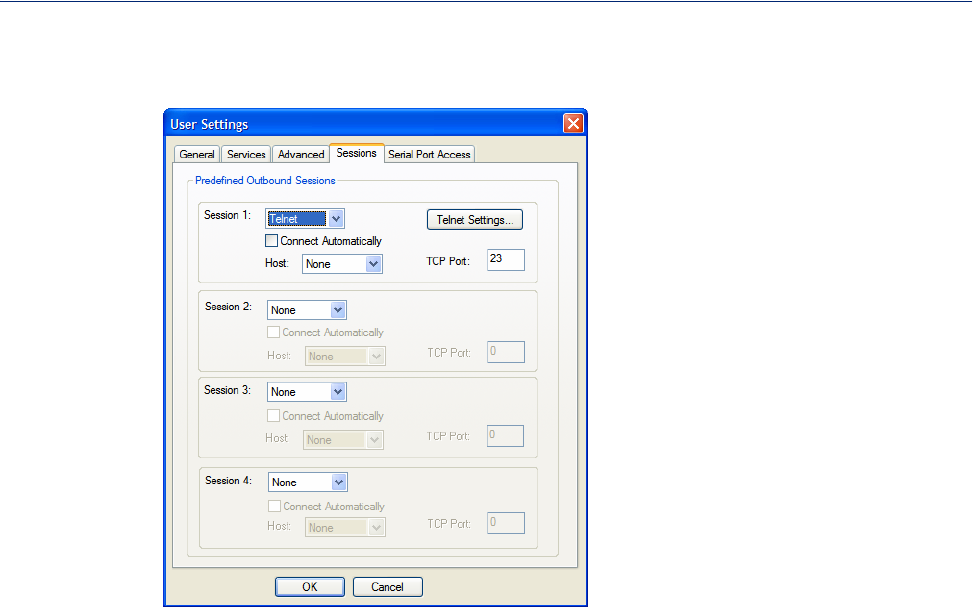Go to Serial Port Access tab
Image resolution: width=973 pixels, height=607 pixels.
pos(429,154)
